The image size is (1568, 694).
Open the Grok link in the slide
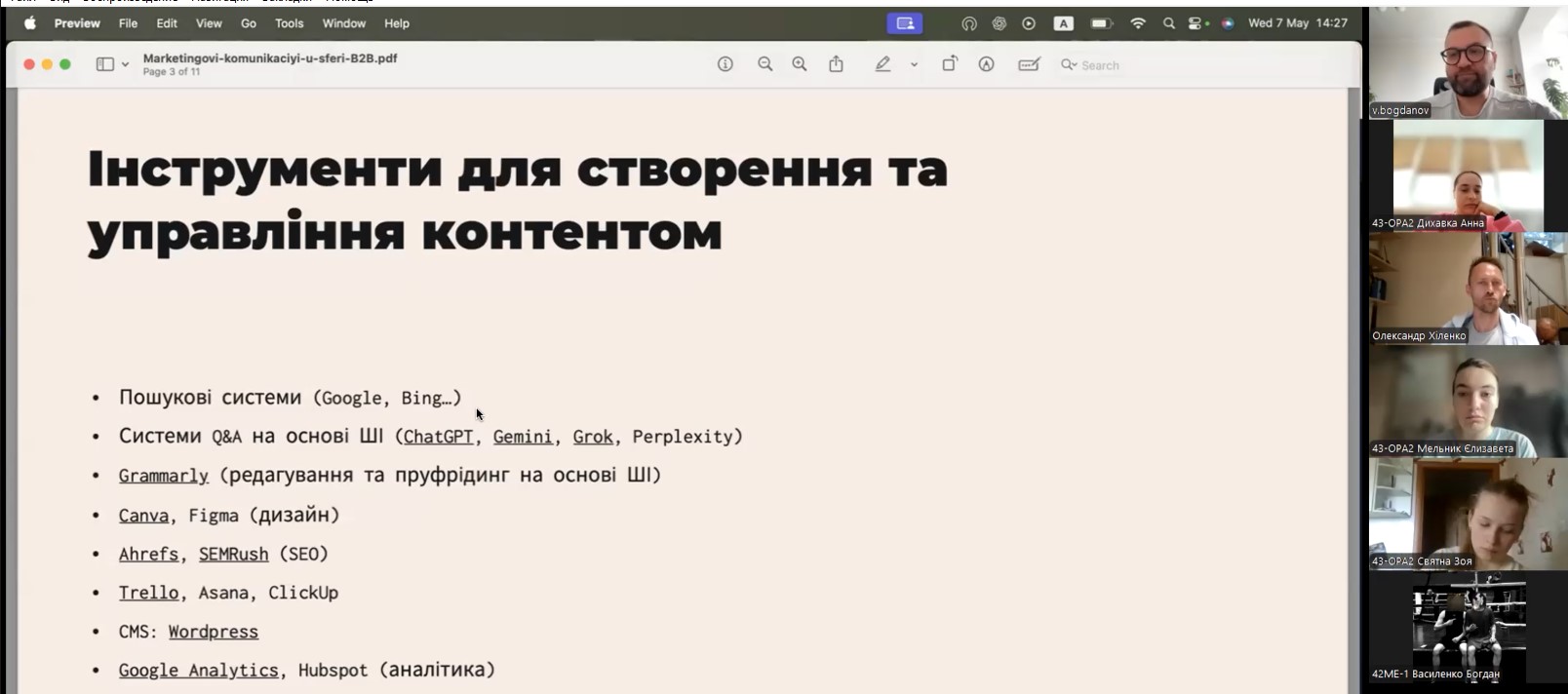coord(593,437)
